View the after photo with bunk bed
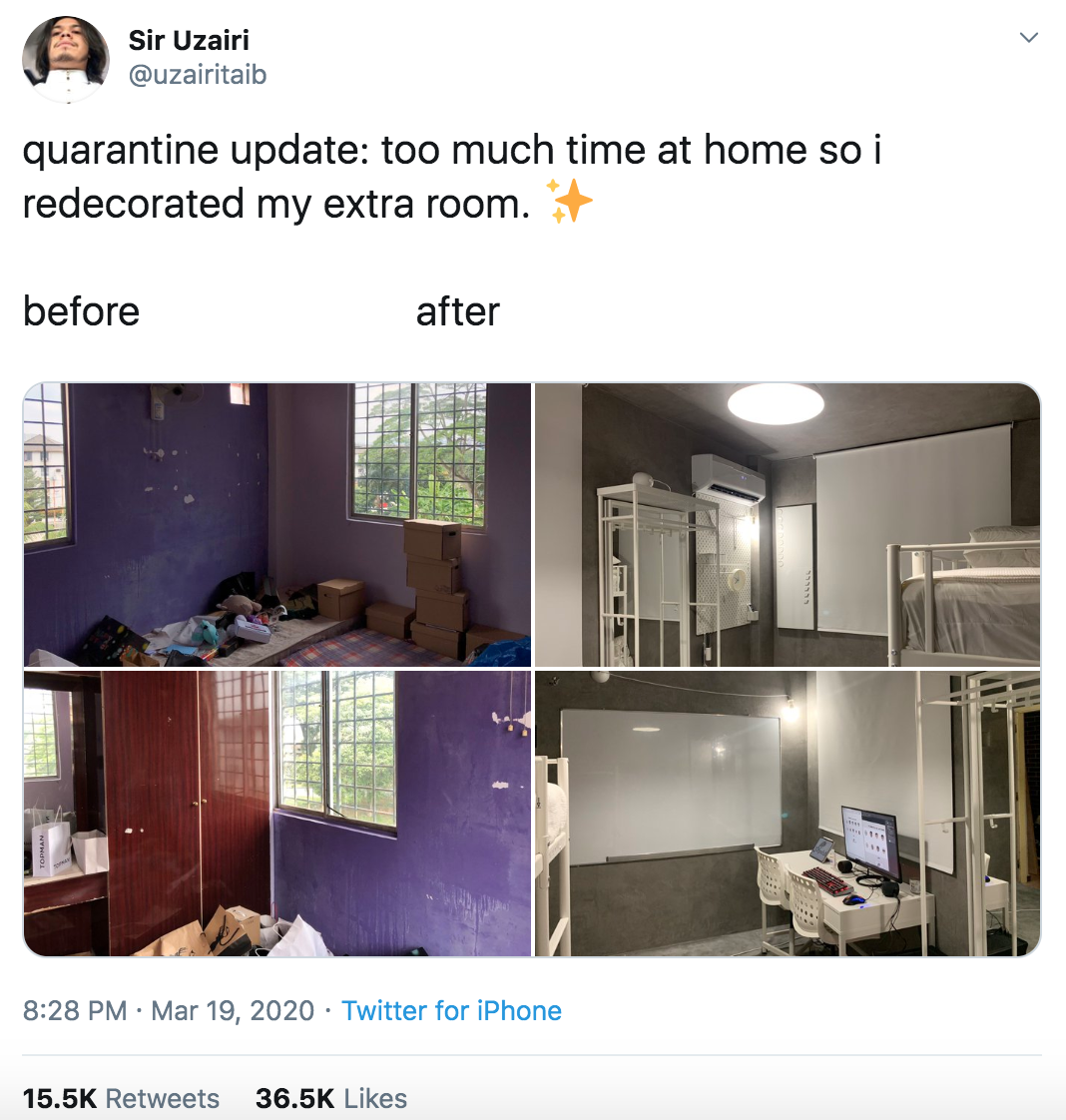 [x=788, y=525]
